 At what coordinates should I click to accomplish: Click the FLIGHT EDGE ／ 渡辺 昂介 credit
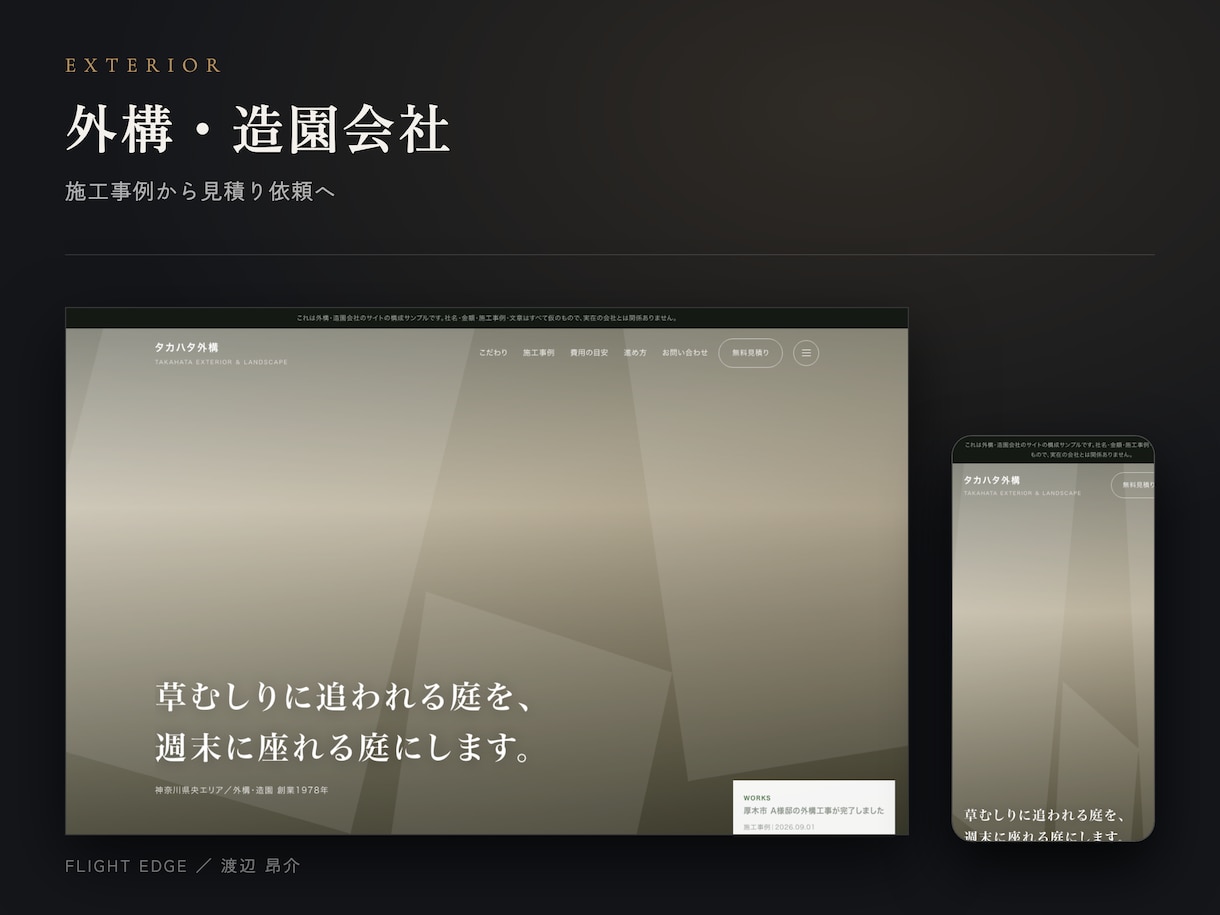click(182, 866)
